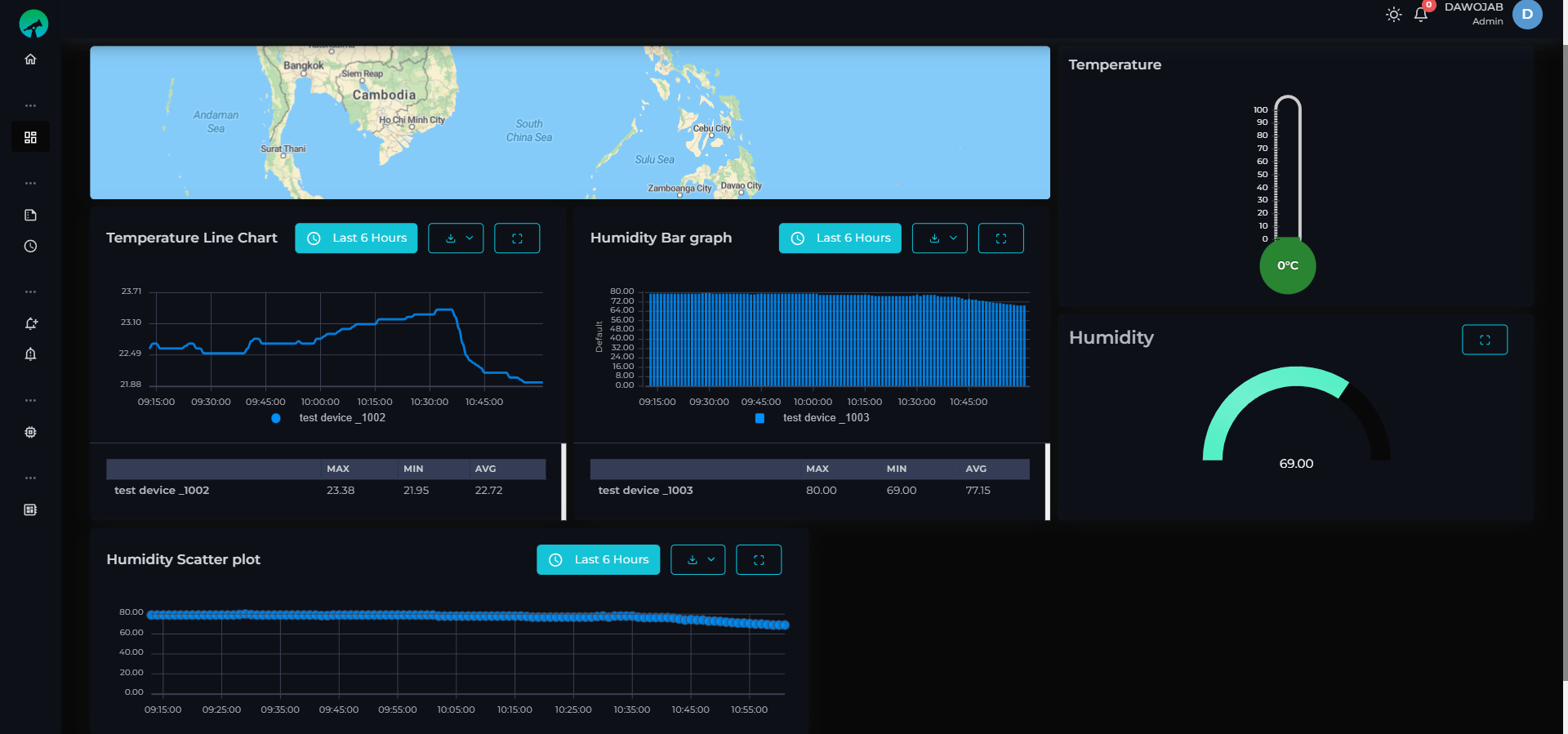This screenshot has height=734, width=1568.
Task: Open the bottom table icon in the sidebar
Action: (30, 509)
